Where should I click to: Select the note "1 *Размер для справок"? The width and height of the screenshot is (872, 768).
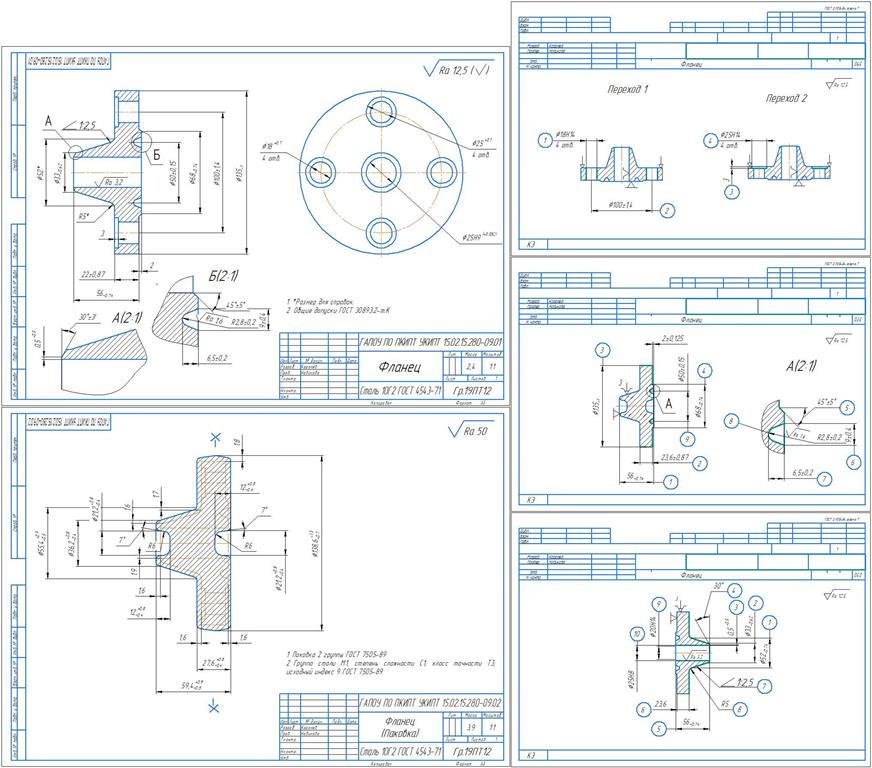(x=320, y=301)
